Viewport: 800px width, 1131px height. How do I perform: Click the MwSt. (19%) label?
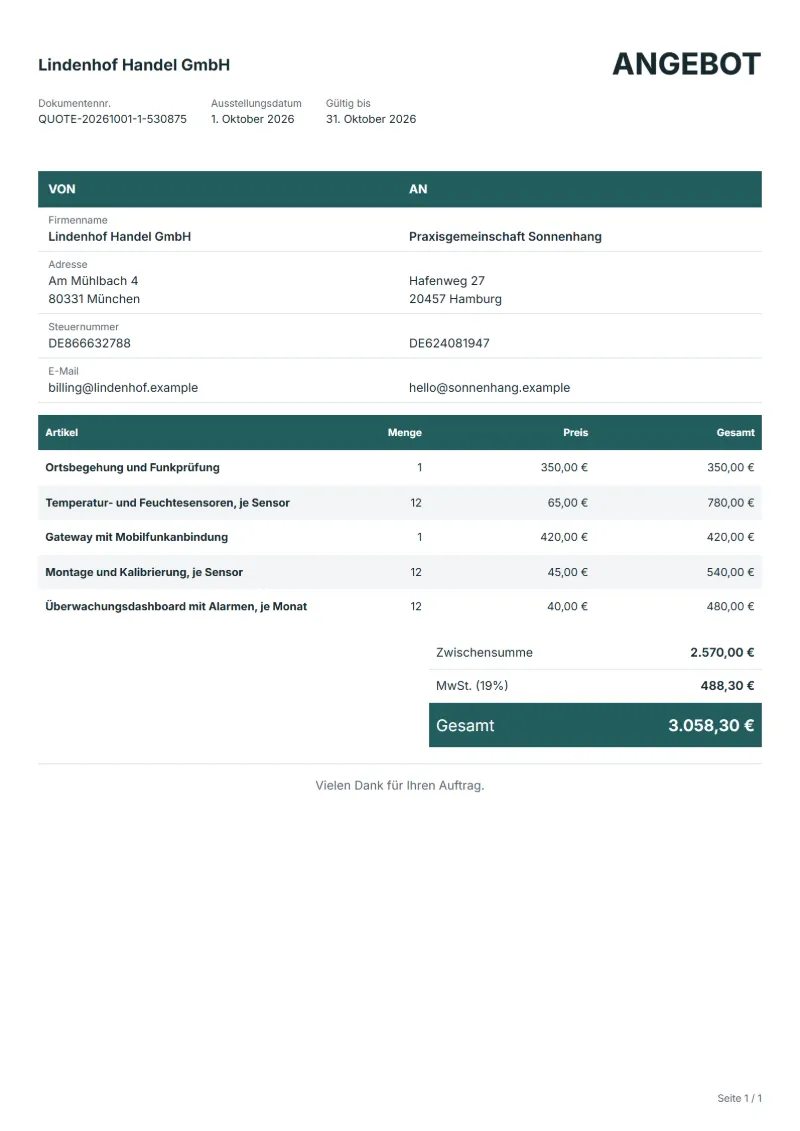pos(472,686)
